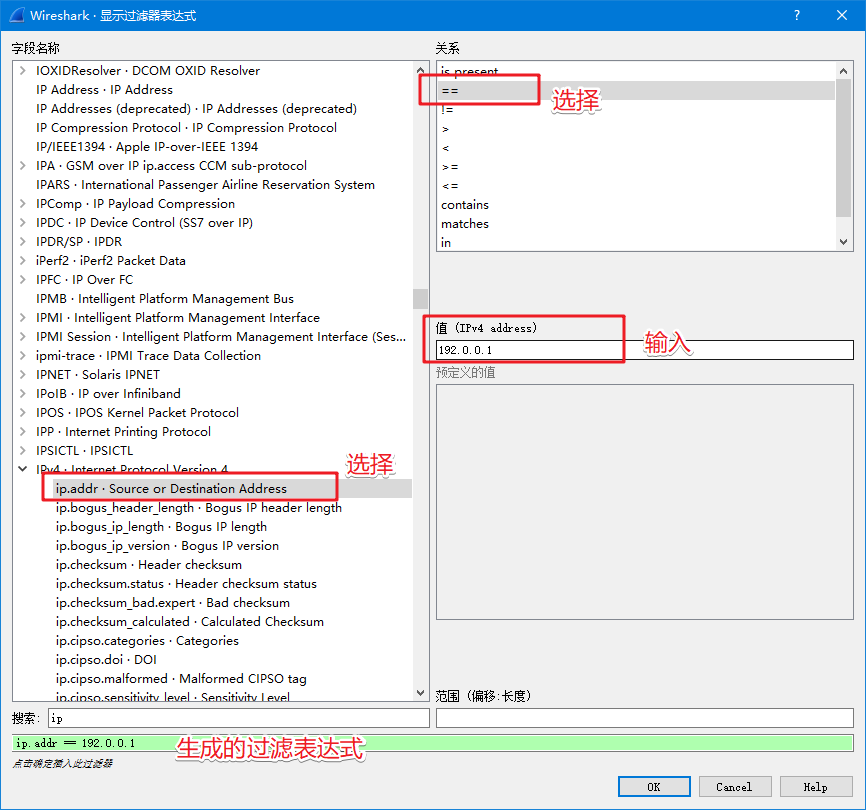Click relation list scroll up arrow

(x=843, y=71)
